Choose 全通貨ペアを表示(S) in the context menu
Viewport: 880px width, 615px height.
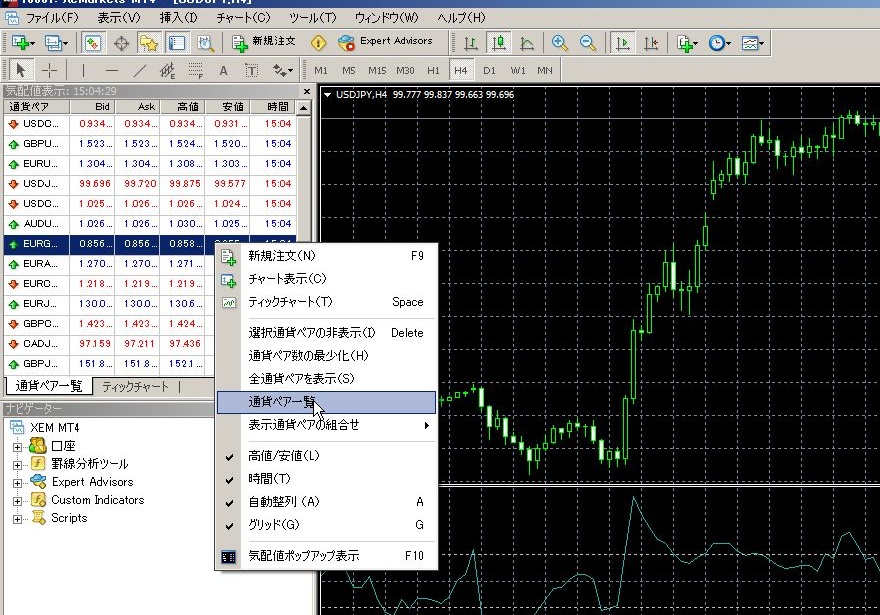coord(326,379)
